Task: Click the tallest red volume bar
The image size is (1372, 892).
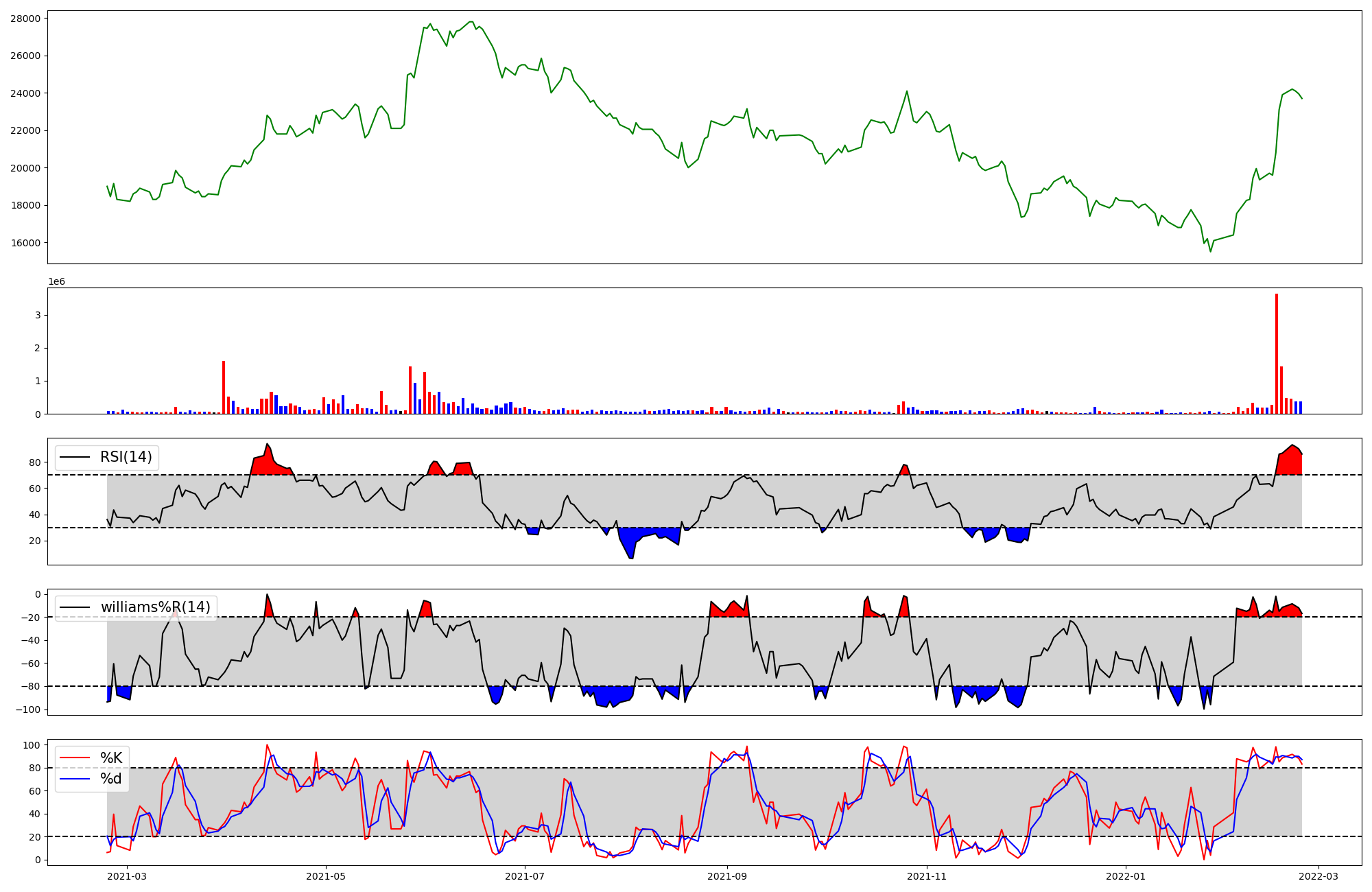Action: point(1277,353)
